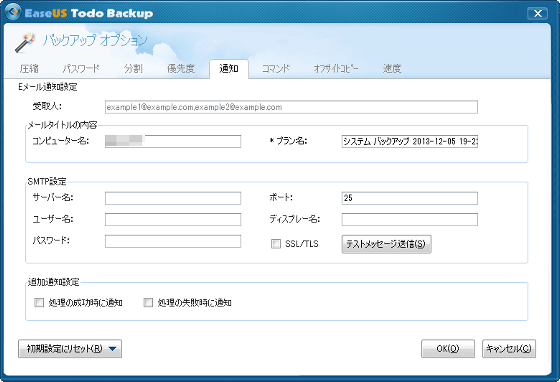Click テストメッセージ送信(S) button

pos(386,244)
